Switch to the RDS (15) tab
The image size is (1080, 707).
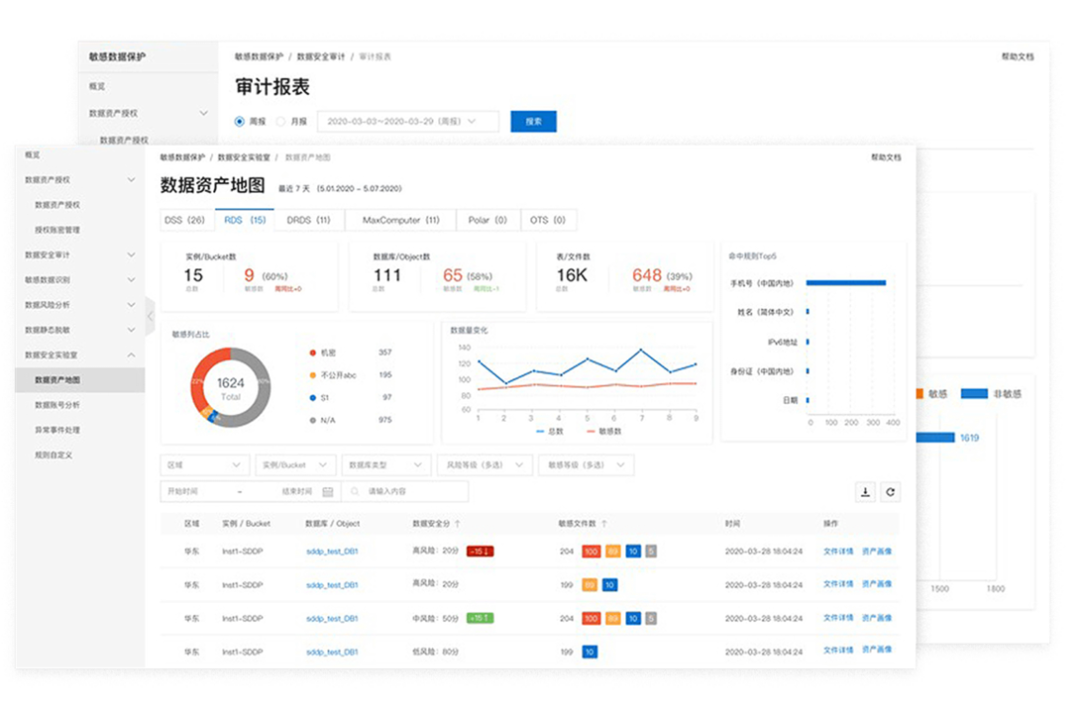click(245, 221)
